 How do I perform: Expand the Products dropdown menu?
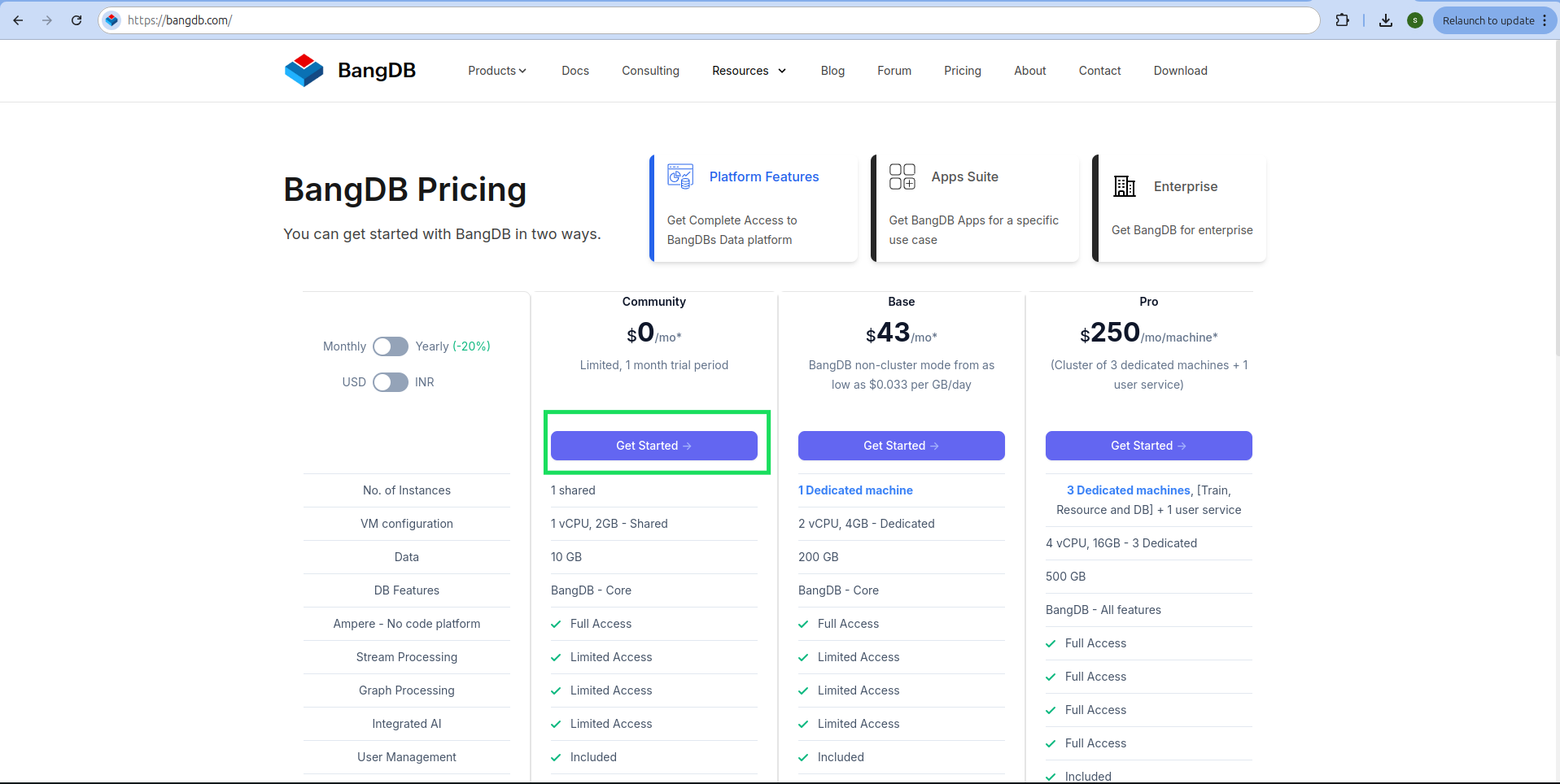click(x=497, y=71)
